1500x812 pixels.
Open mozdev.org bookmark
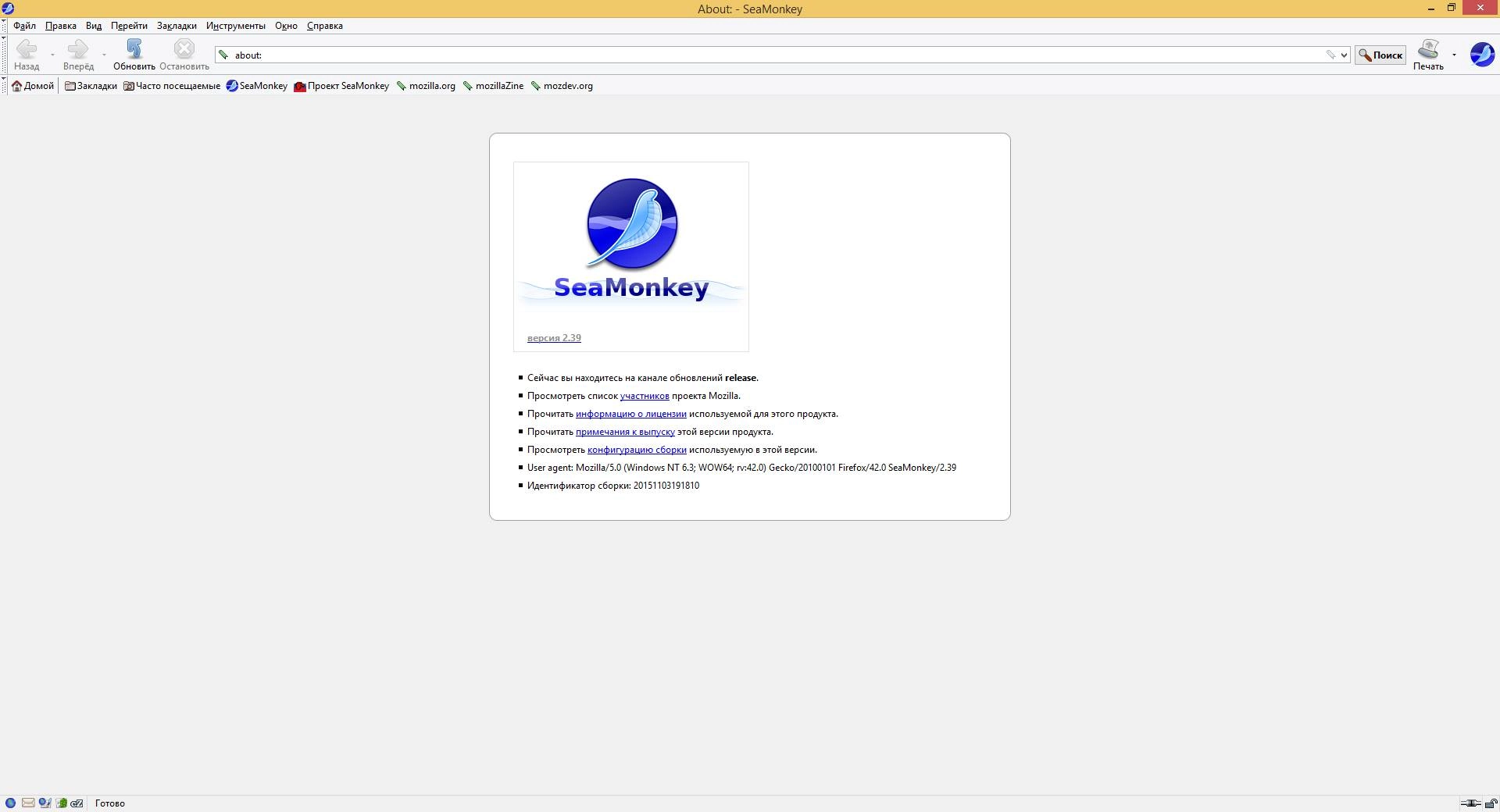562,86
